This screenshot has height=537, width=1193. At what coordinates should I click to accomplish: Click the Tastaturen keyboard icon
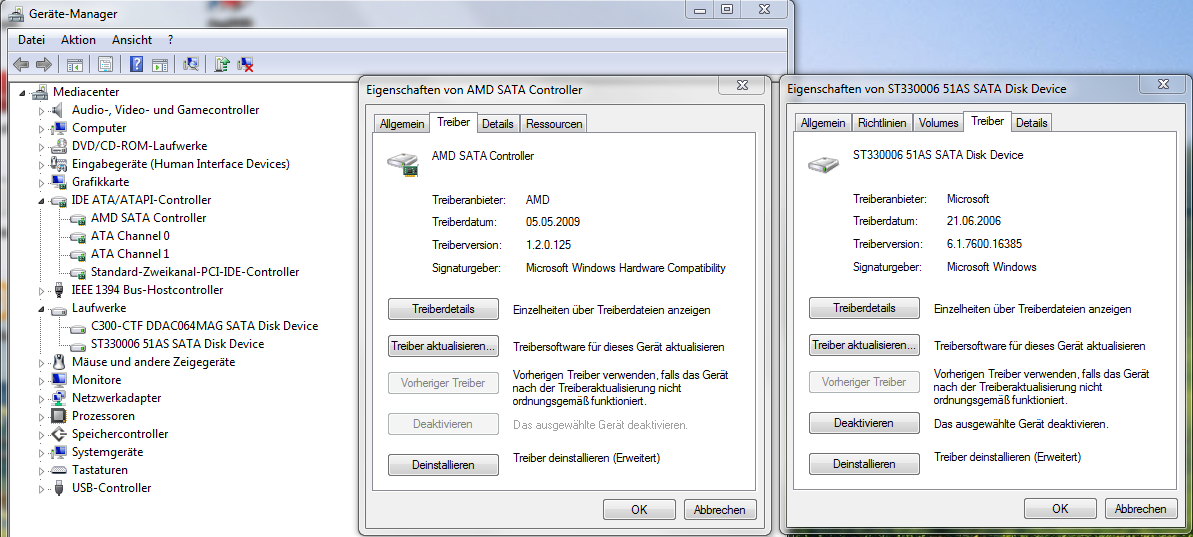click(59, 470)
